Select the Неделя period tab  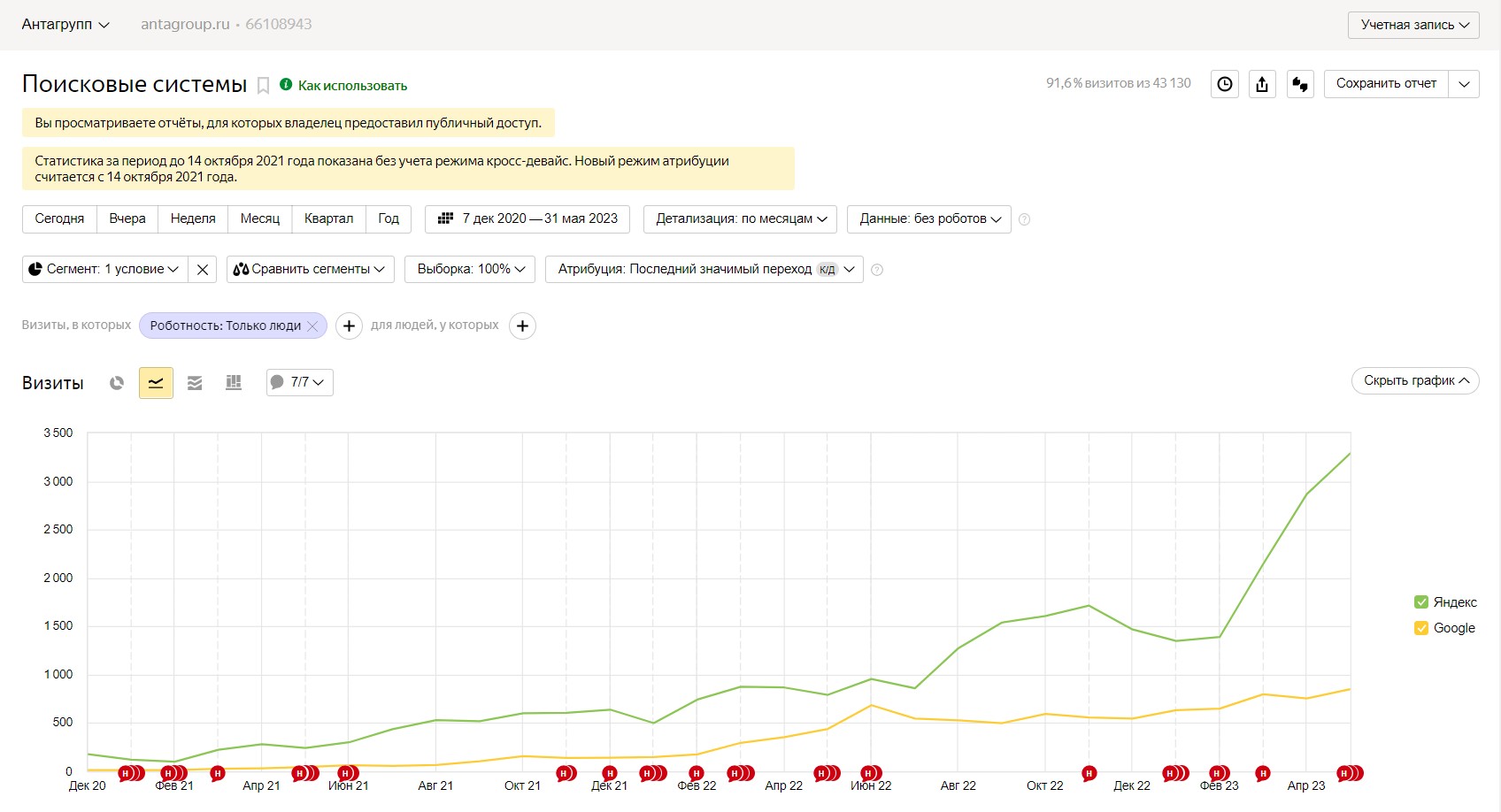[193, 219]
